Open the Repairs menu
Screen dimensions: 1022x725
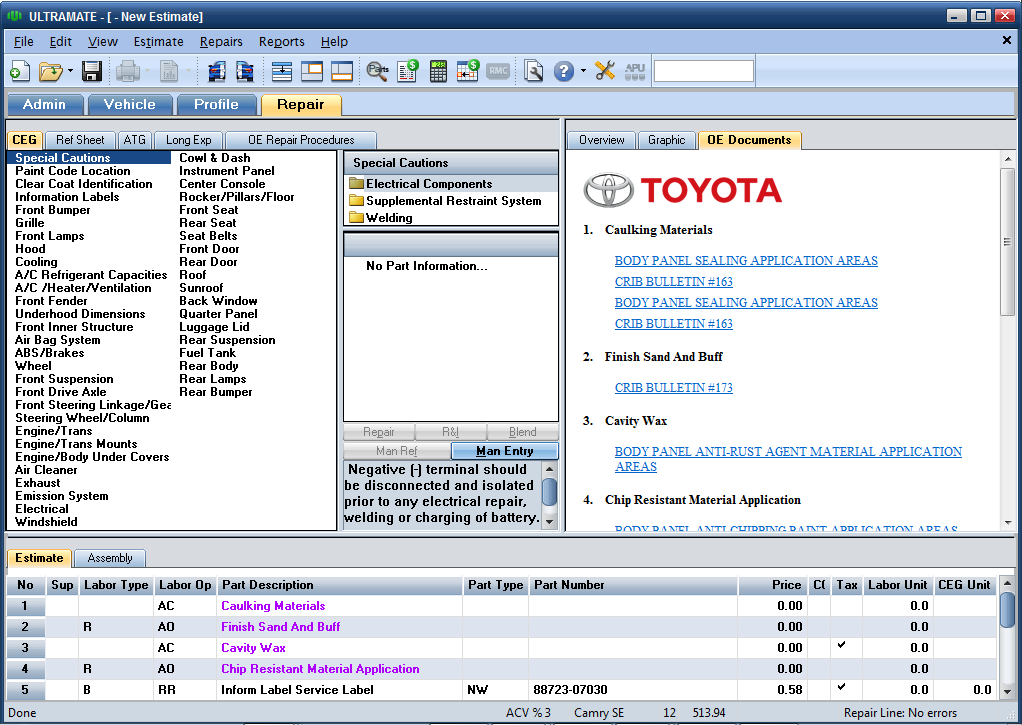click(221, 42)
